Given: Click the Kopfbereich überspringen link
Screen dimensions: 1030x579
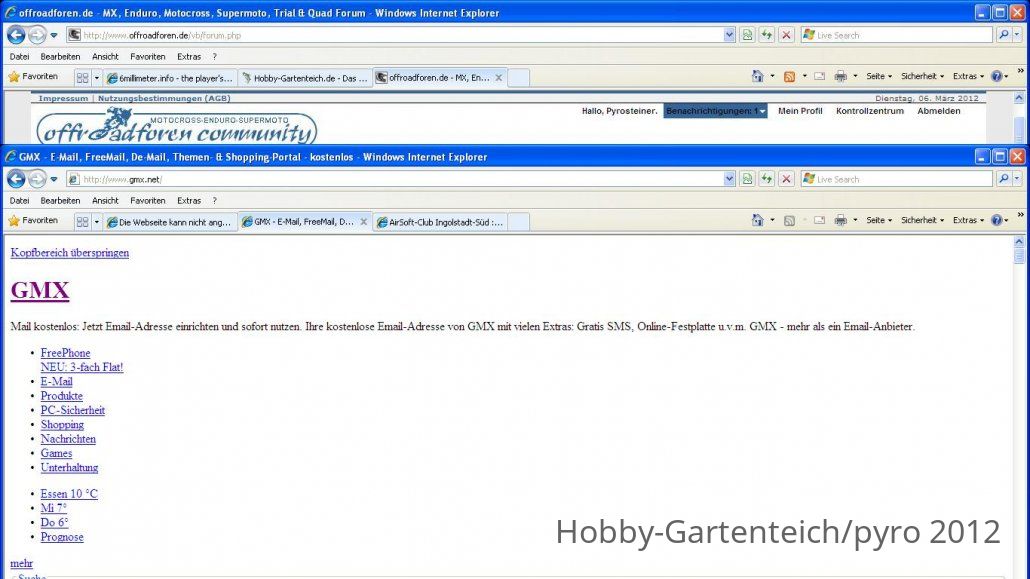Looking at the screenshot, I should 70,253.
